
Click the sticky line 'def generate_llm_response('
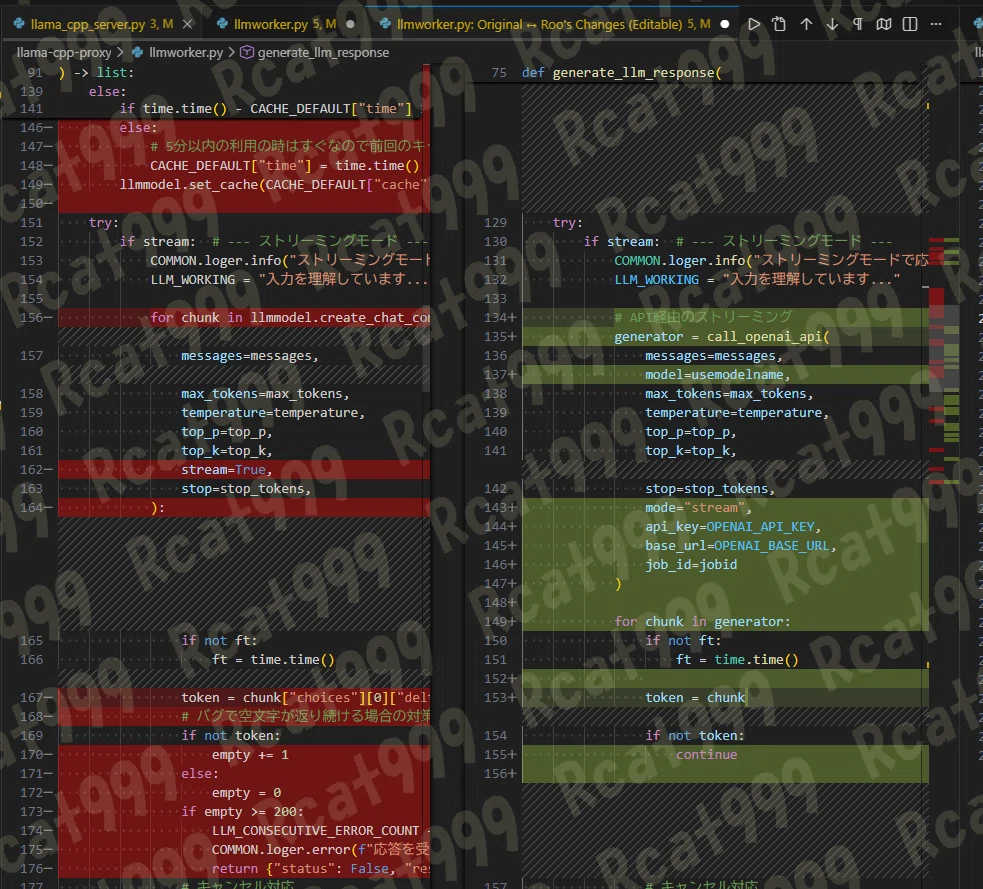pyautogui.click(x=622, y=73)
